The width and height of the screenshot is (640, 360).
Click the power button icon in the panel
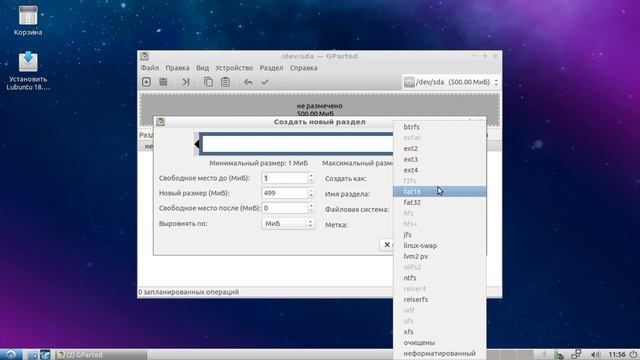pos(633,354)
